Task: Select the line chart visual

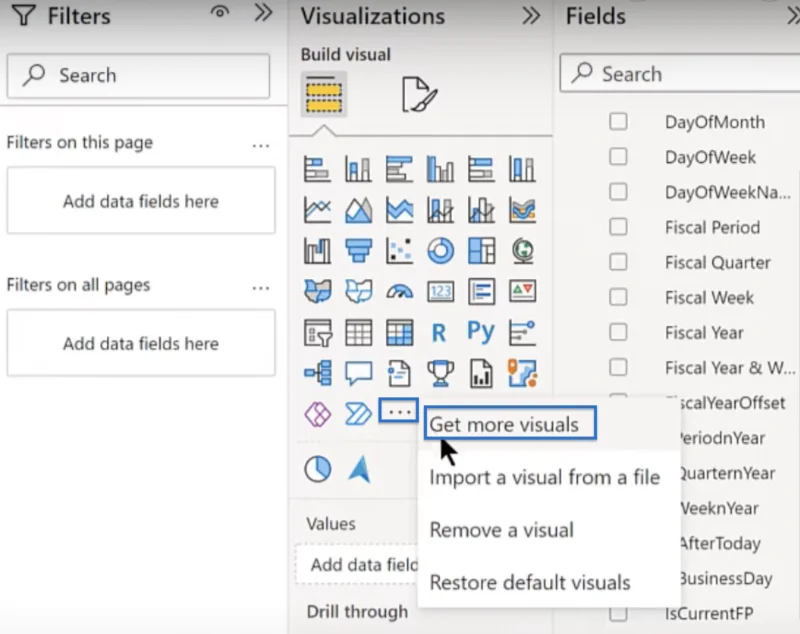Action: pos(317,210)
